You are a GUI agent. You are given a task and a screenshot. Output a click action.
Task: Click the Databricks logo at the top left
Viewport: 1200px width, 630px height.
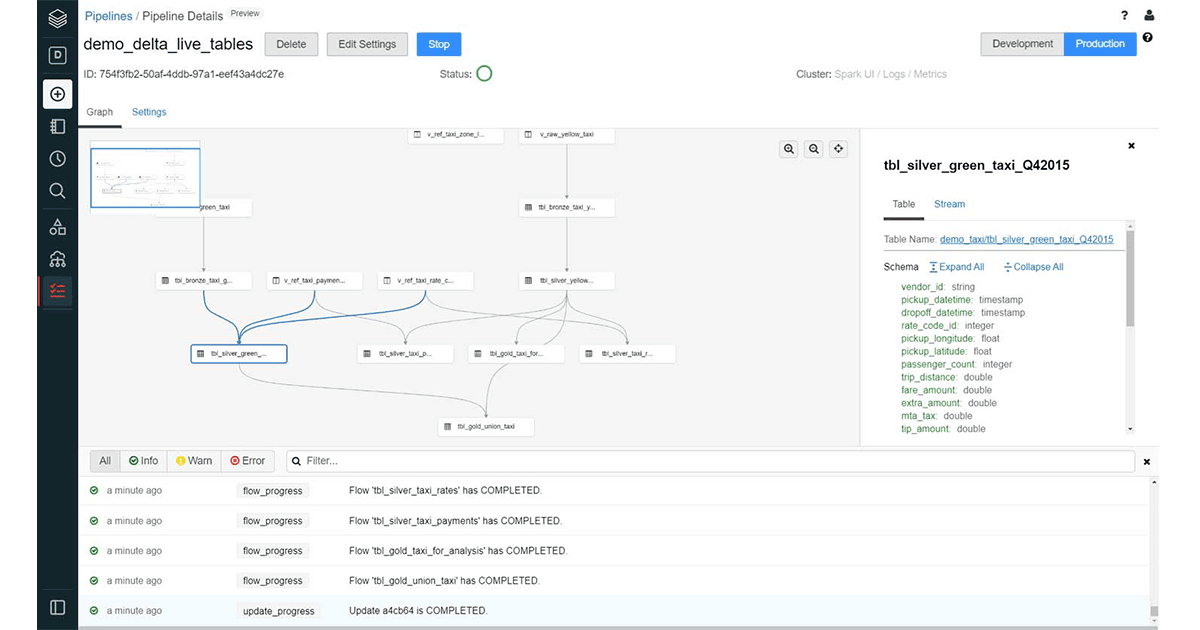[x=57, y=17]
